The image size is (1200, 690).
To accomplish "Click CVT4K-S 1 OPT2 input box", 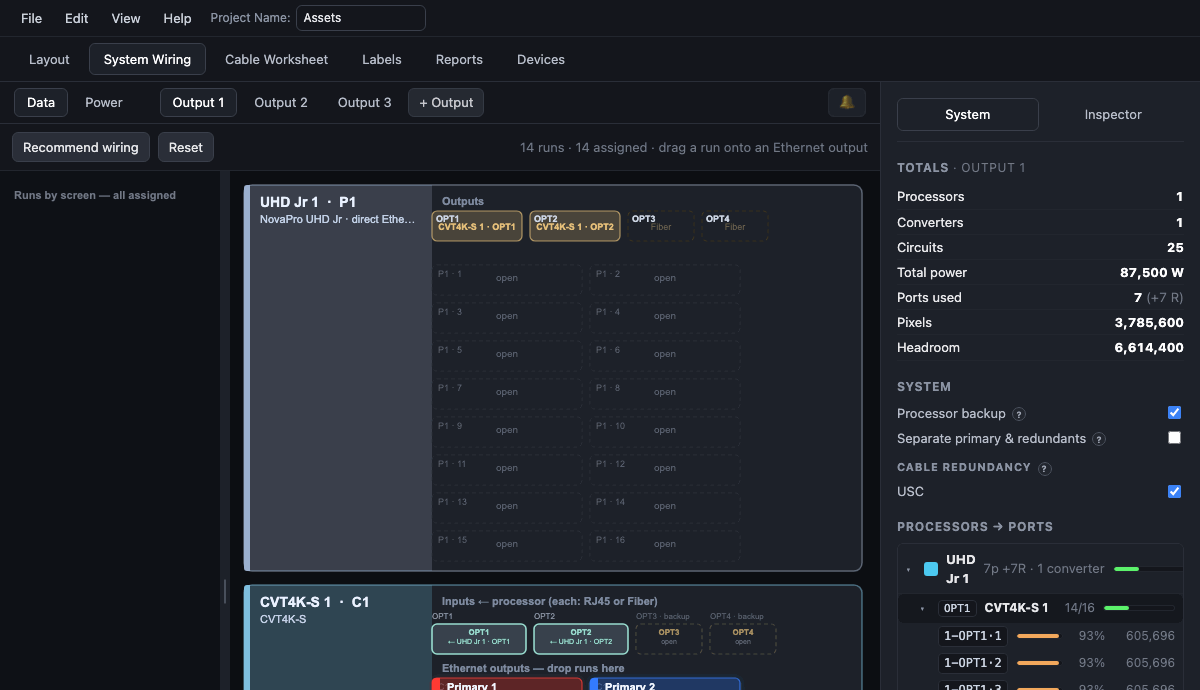I will point(580,639).
